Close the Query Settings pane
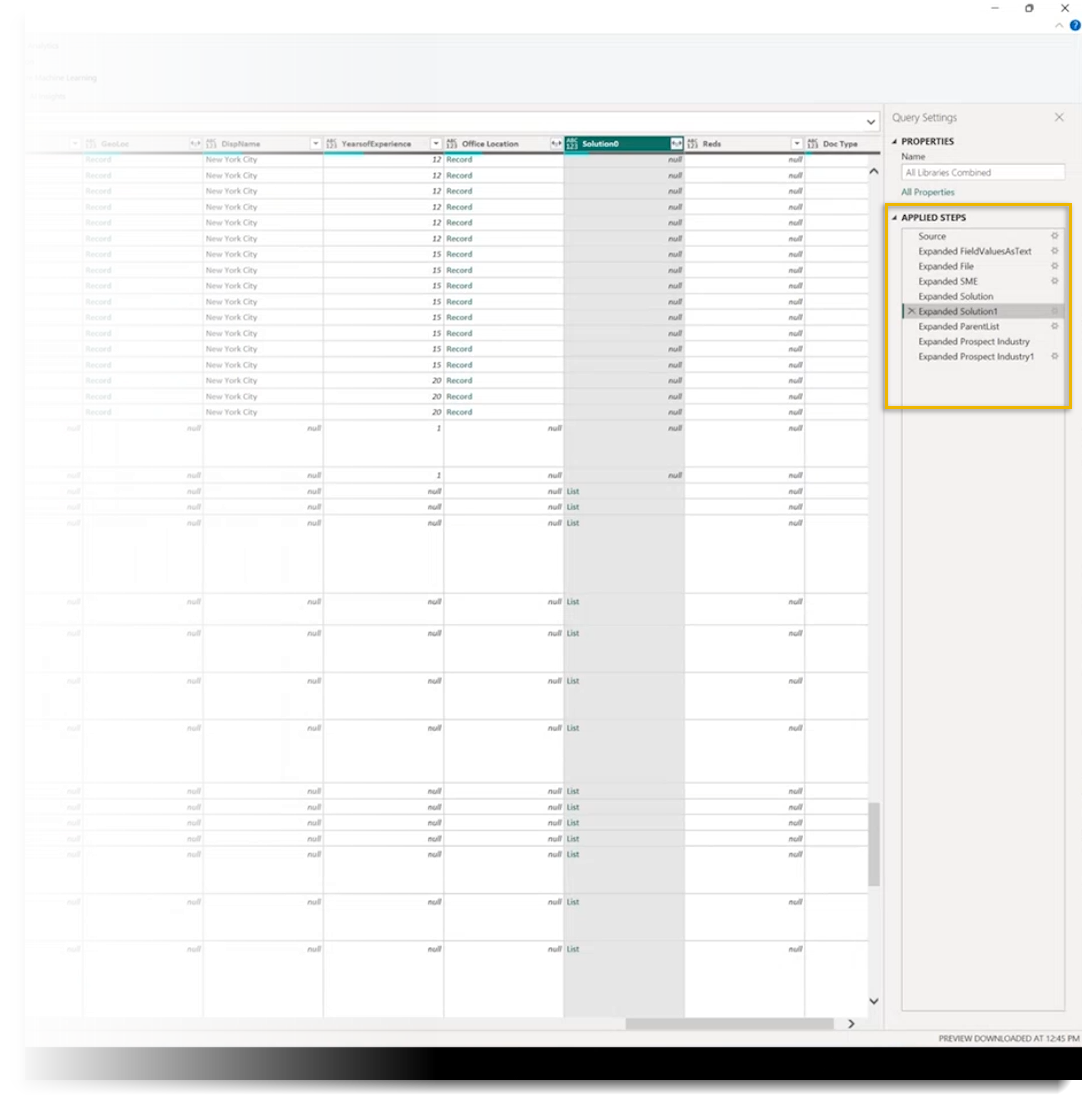 (1059, 118)
